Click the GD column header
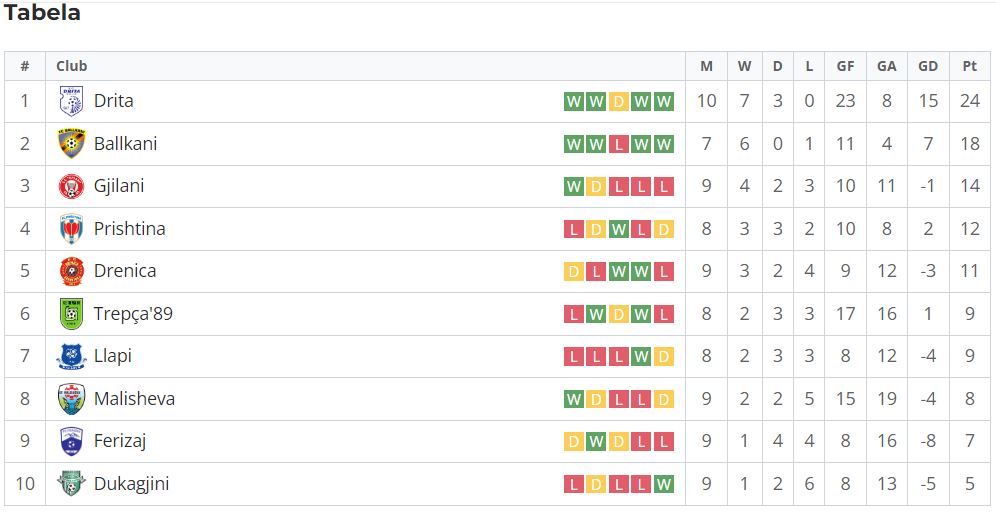 coord(928,66)
